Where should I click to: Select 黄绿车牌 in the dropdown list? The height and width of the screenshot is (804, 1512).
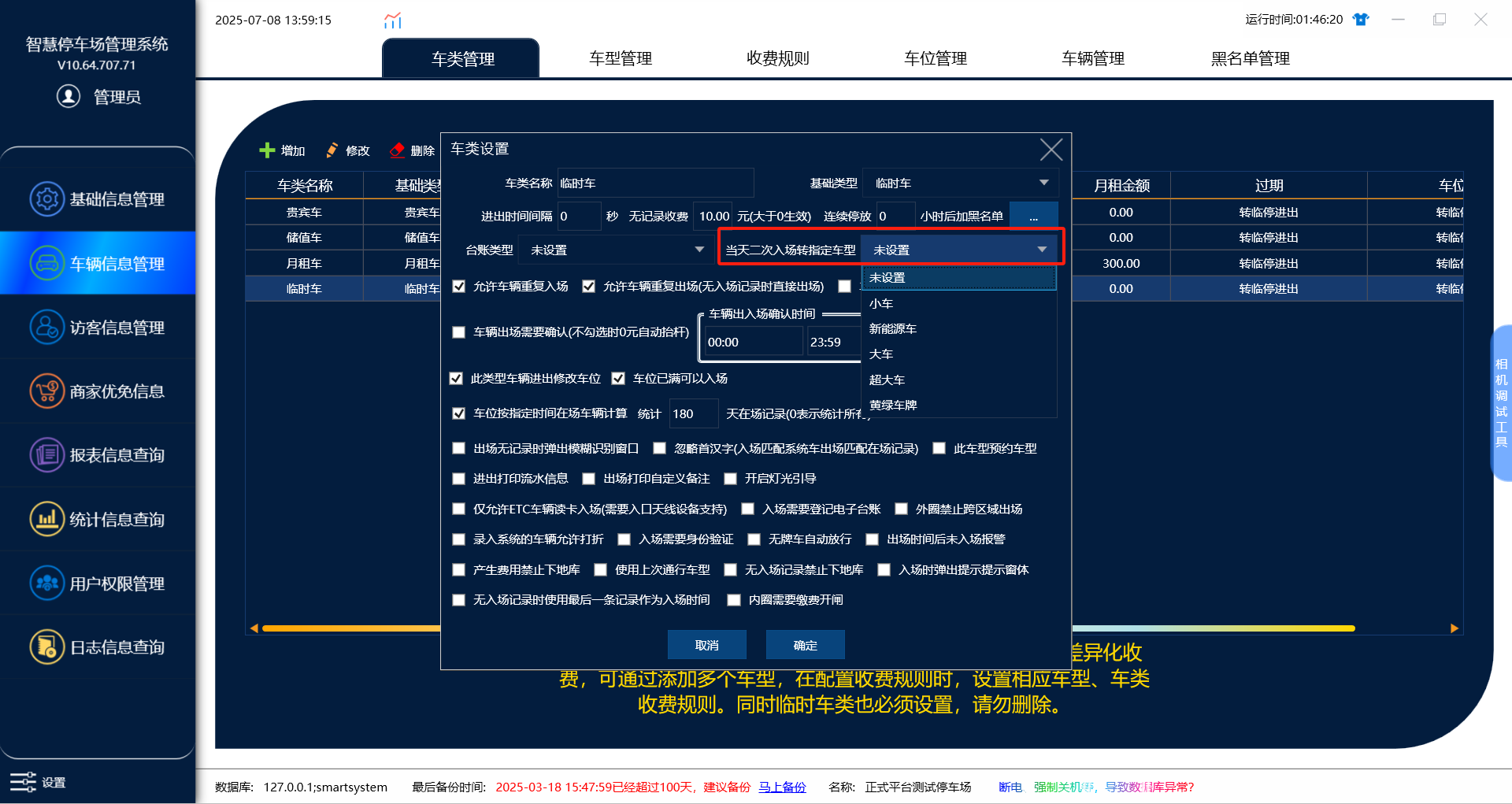(958, 405)
